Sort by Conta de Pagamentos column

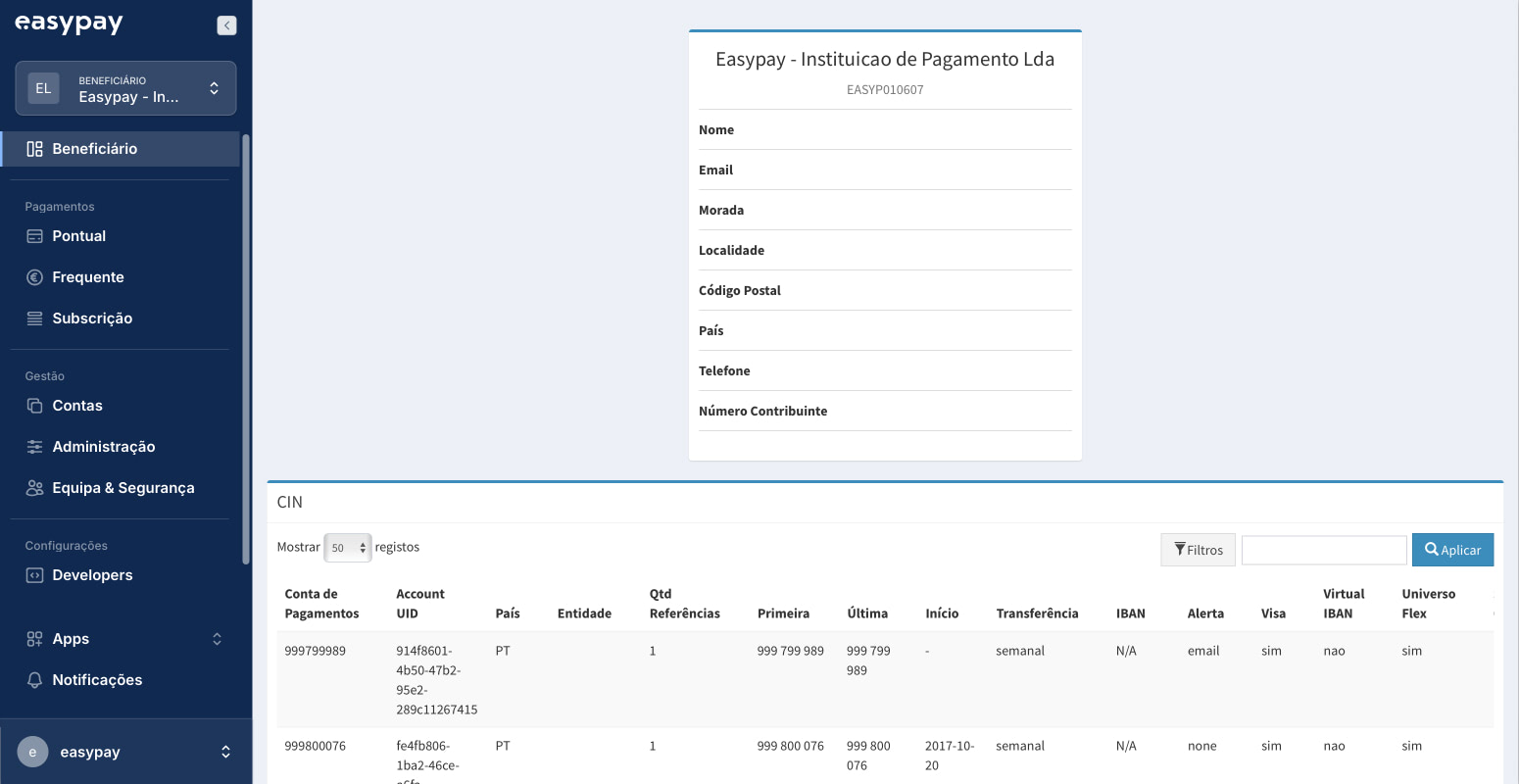322,604
